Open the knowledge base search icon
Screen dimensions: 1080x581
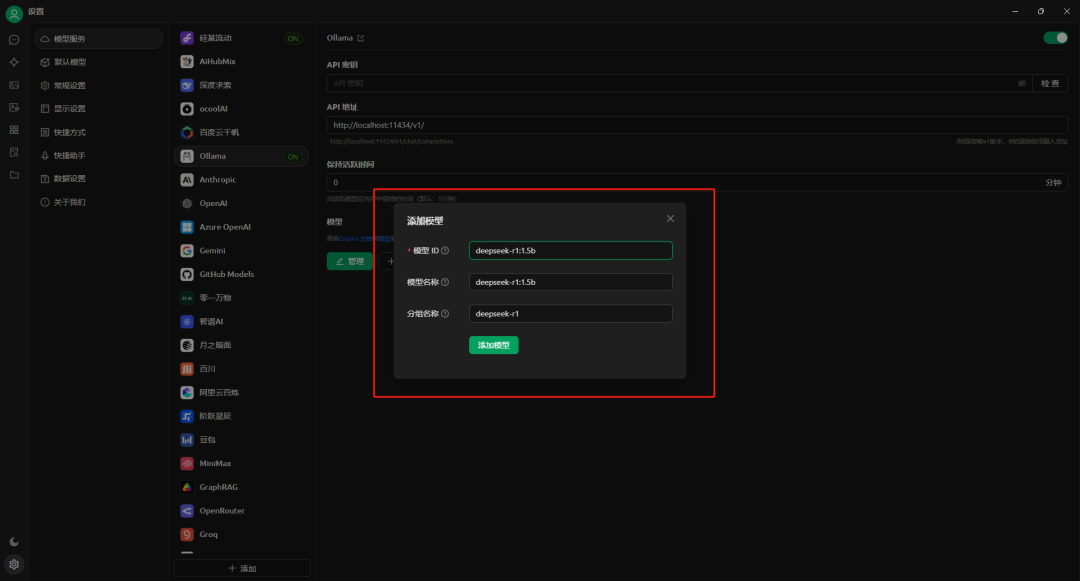[14, 153]
